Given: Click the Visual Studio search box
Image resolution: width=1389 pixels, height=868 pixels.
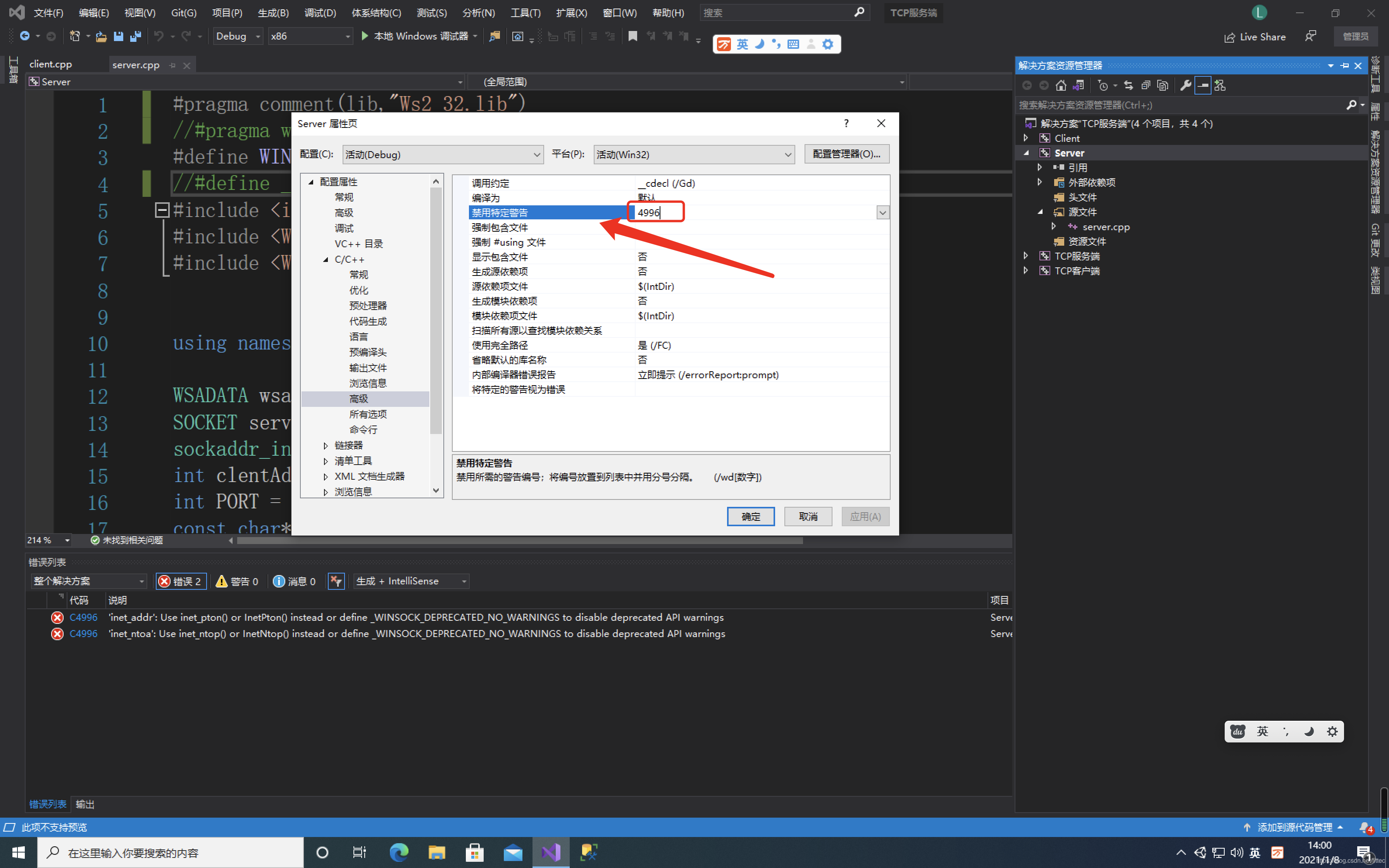Looking at the screenshot, I should [784, 13].
